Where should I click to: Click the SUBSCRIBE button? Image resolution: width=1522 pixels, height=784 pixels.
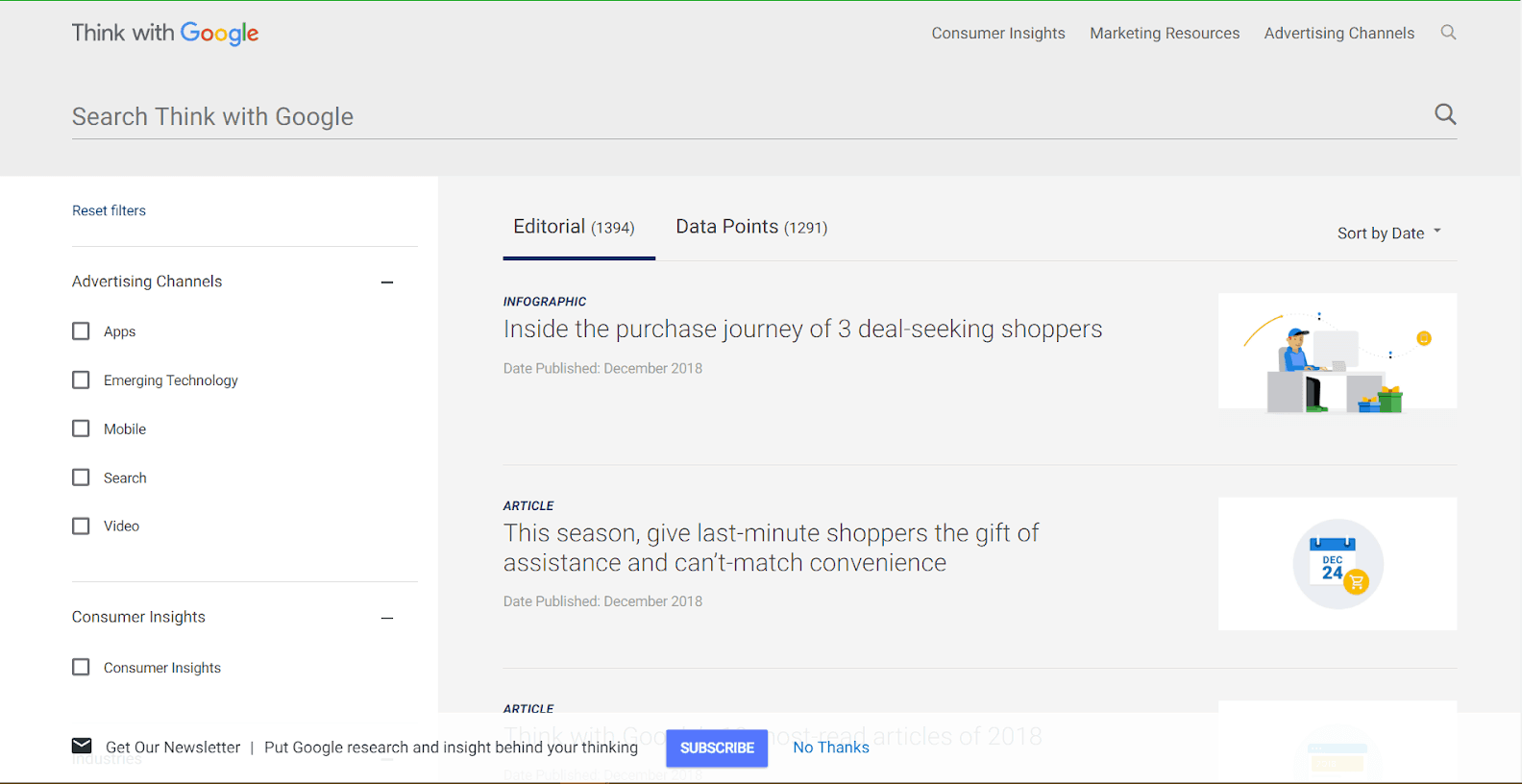tap(717, 747)
